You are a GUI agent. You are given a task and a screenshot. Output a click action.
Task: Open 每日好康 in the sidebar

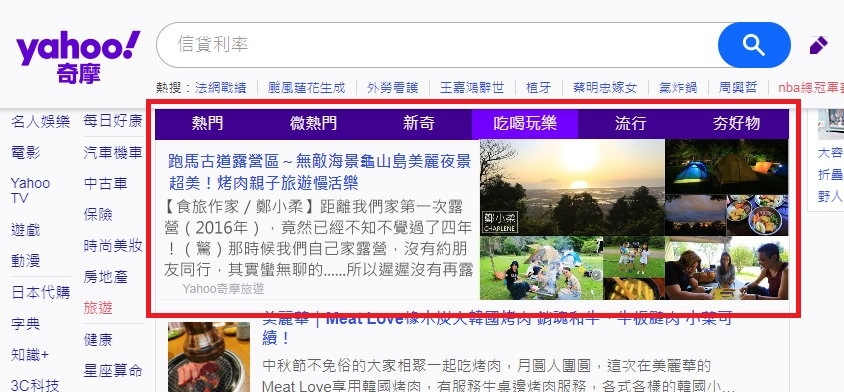click(113, 121)
